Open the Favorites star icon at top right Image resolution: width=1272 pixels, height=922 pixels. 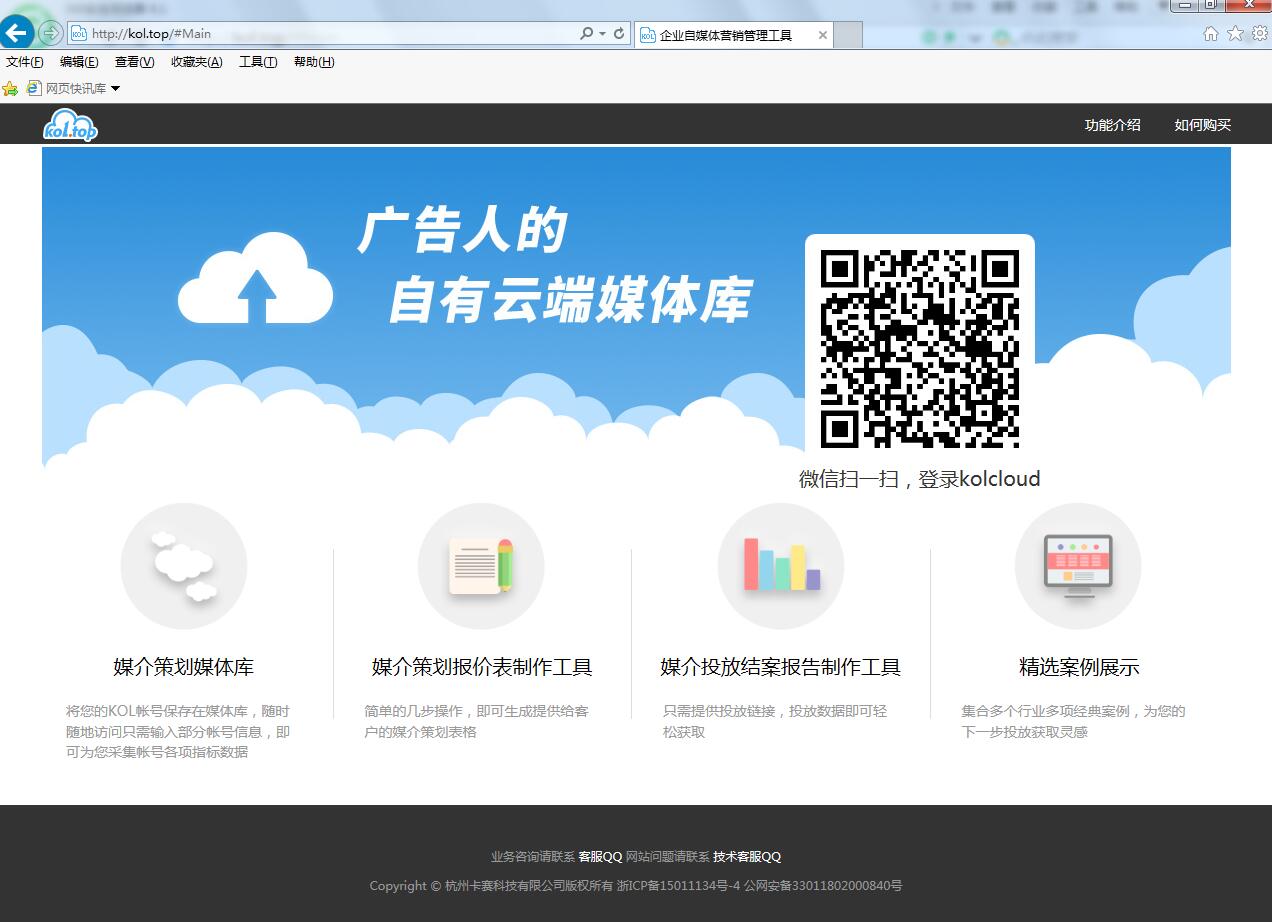(1235, 33)
